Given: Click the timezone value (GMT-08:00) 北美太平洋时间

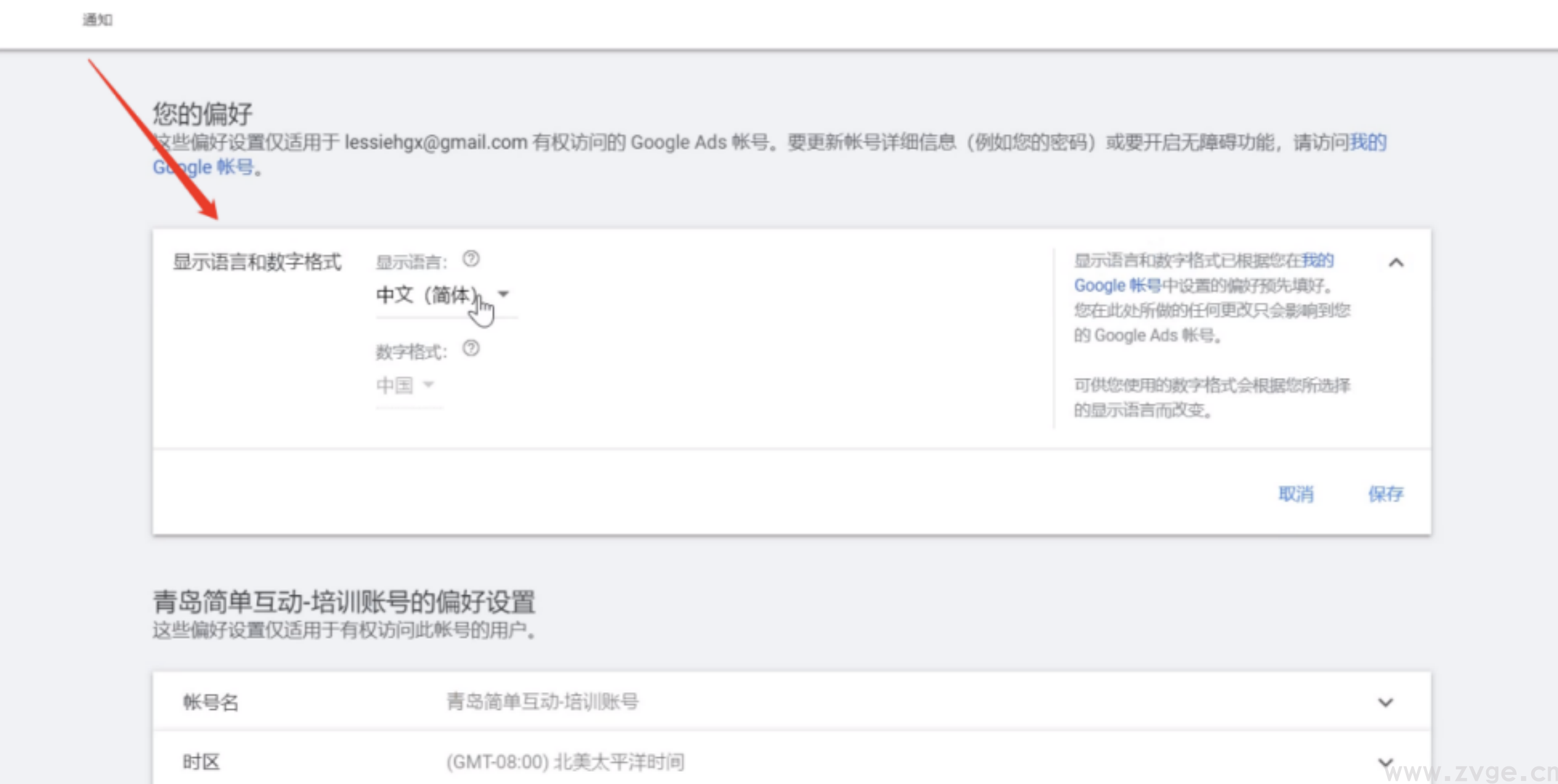Looking at the screenshot, I should pos(565,761).
